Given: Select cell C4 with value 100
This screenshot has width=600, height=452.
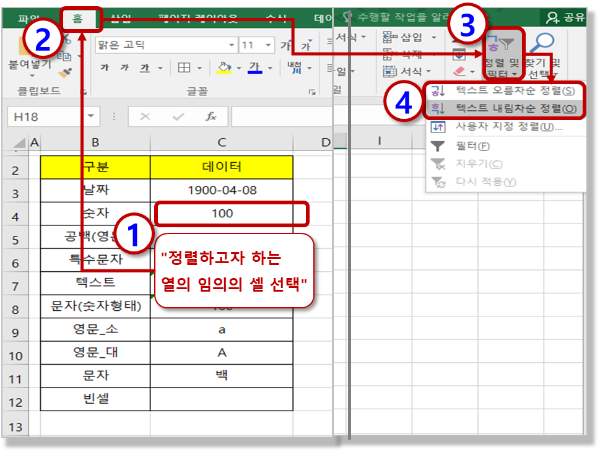Looking at the screenshot, I should pos(222,214).
